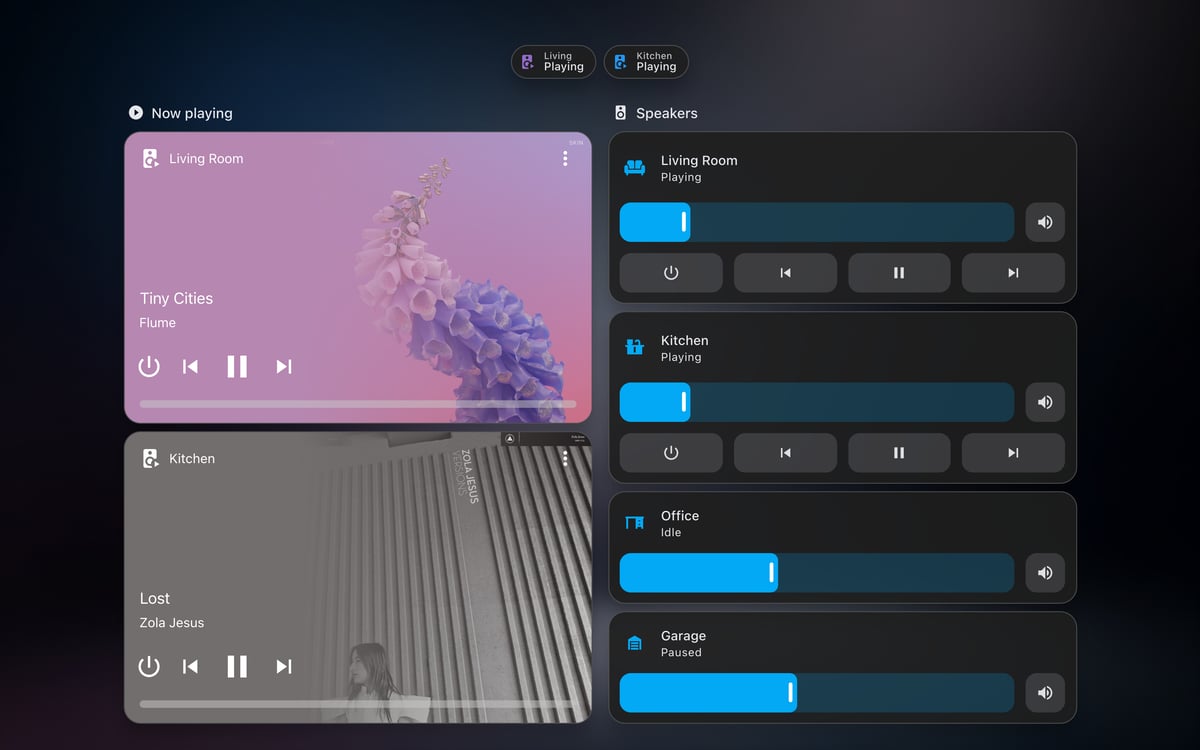This screenshot has height=750, width=1200.
Task: Seek within the Tiny Cities progress bar
Action: [358, 404]
